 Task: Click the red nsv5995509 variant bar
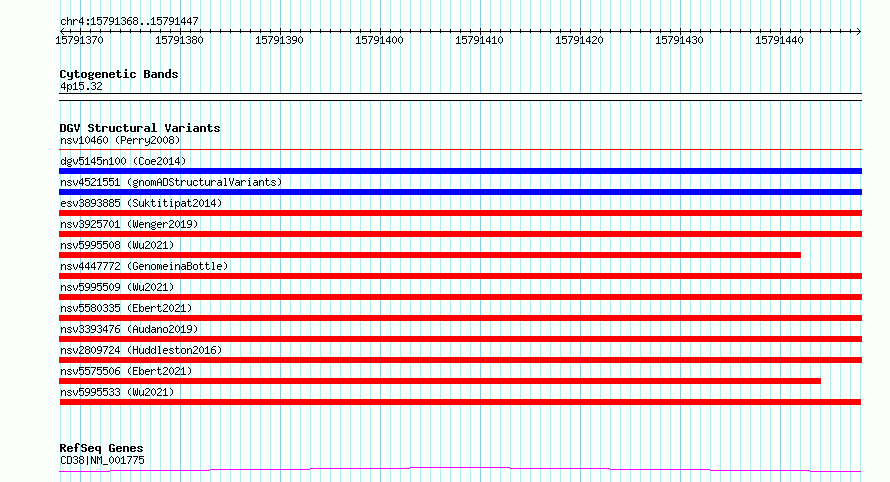pyautogui.click(x=460, y=297)
